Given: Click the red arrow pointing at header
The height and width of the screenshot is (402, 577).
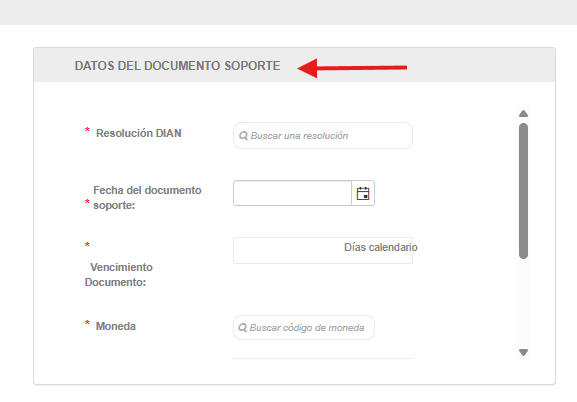Looking at the screenshot, I should [352, 68].
